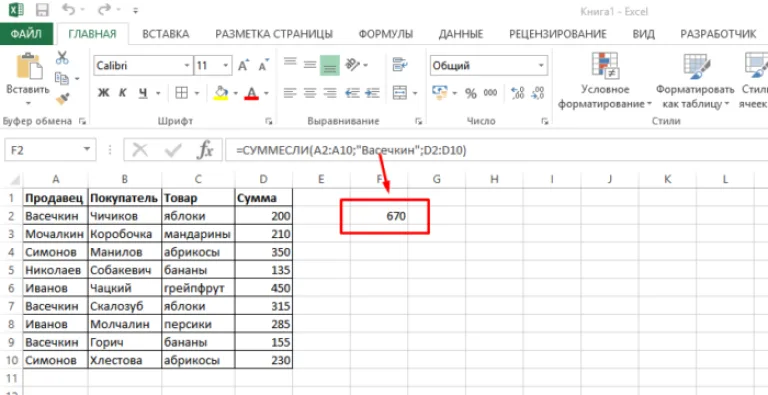Viewport: 768px width, 395px height.
Task: Open Calibri font name dropdown
Action: (x=187, y=66)
